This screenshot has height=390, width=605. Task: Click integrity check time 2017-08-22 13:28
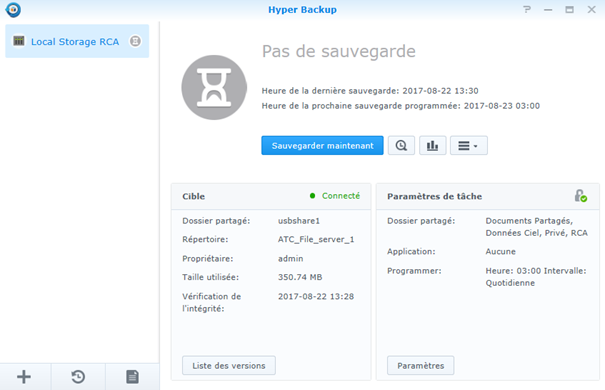point(316,296)
